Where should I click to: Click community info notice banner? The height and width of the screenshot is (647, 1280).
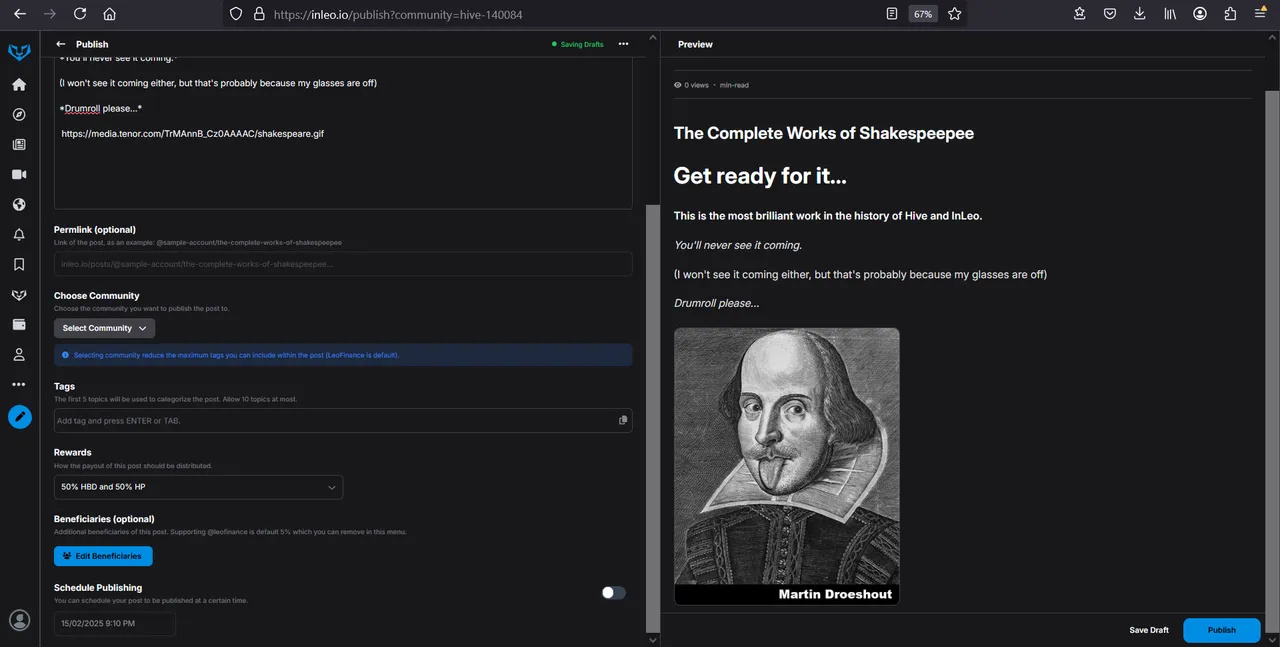coord(343,355)
